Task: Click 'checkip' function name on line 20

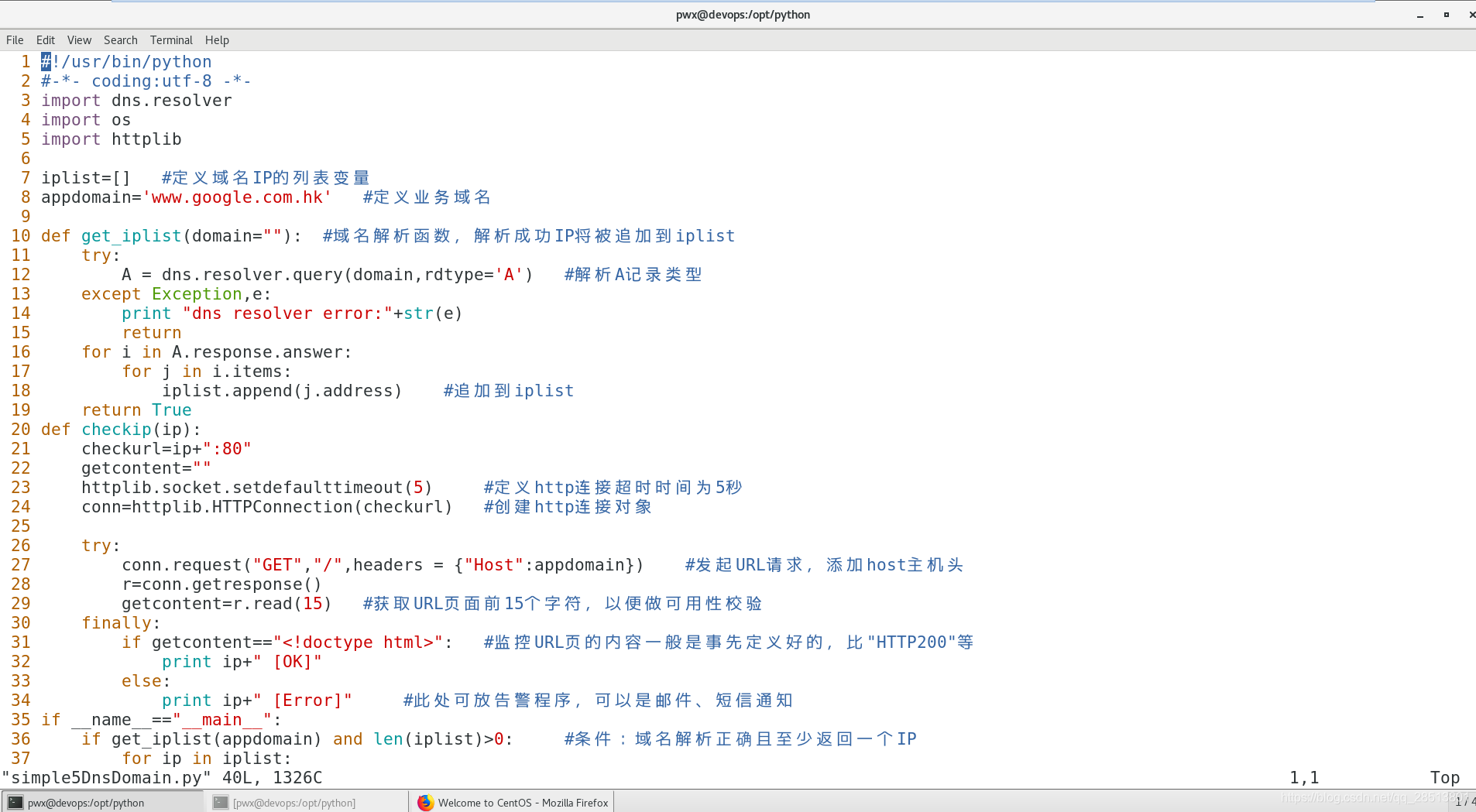Action: tap(116, 430)
